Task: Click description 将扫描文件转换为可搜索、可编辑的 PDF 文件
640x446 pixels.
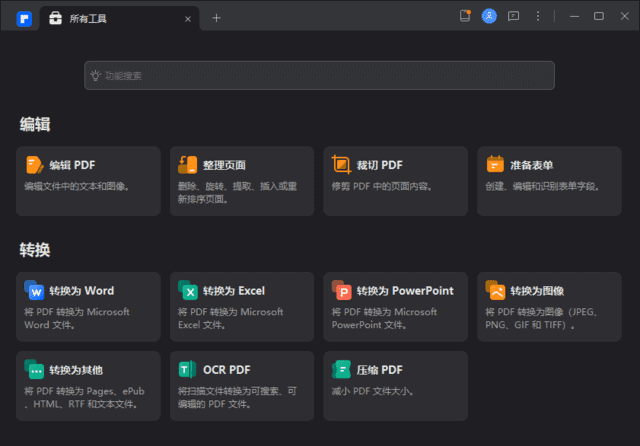Action: (237, 397)
